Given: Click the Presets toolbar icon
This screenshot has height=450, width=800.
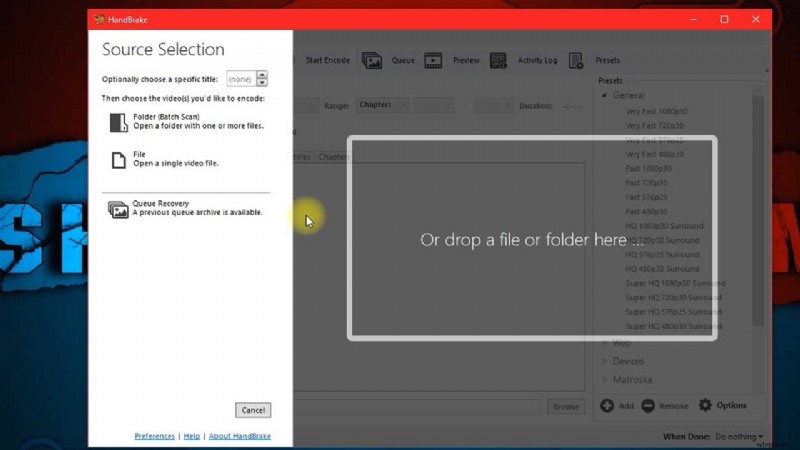Looking at the screenshot, I should coord(576,61).
